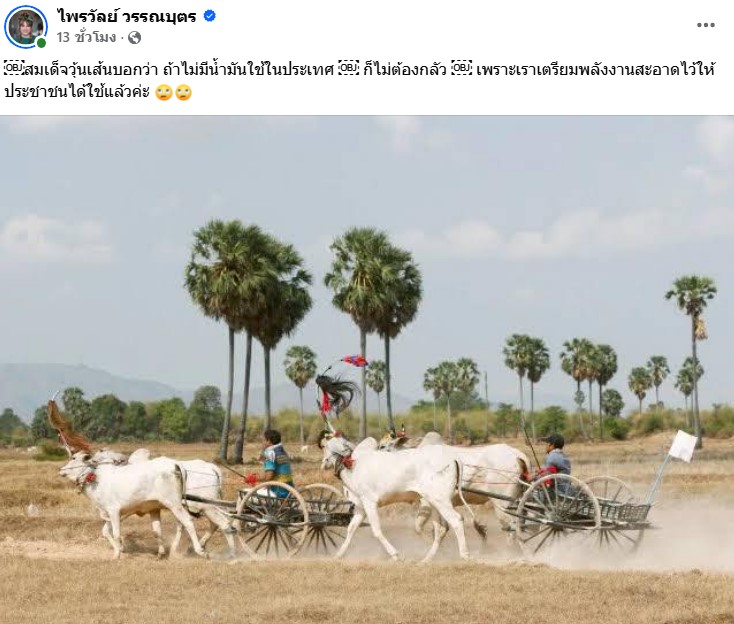
Task: Click the second eye-roll emoji in caption
Action: [184, 92]
